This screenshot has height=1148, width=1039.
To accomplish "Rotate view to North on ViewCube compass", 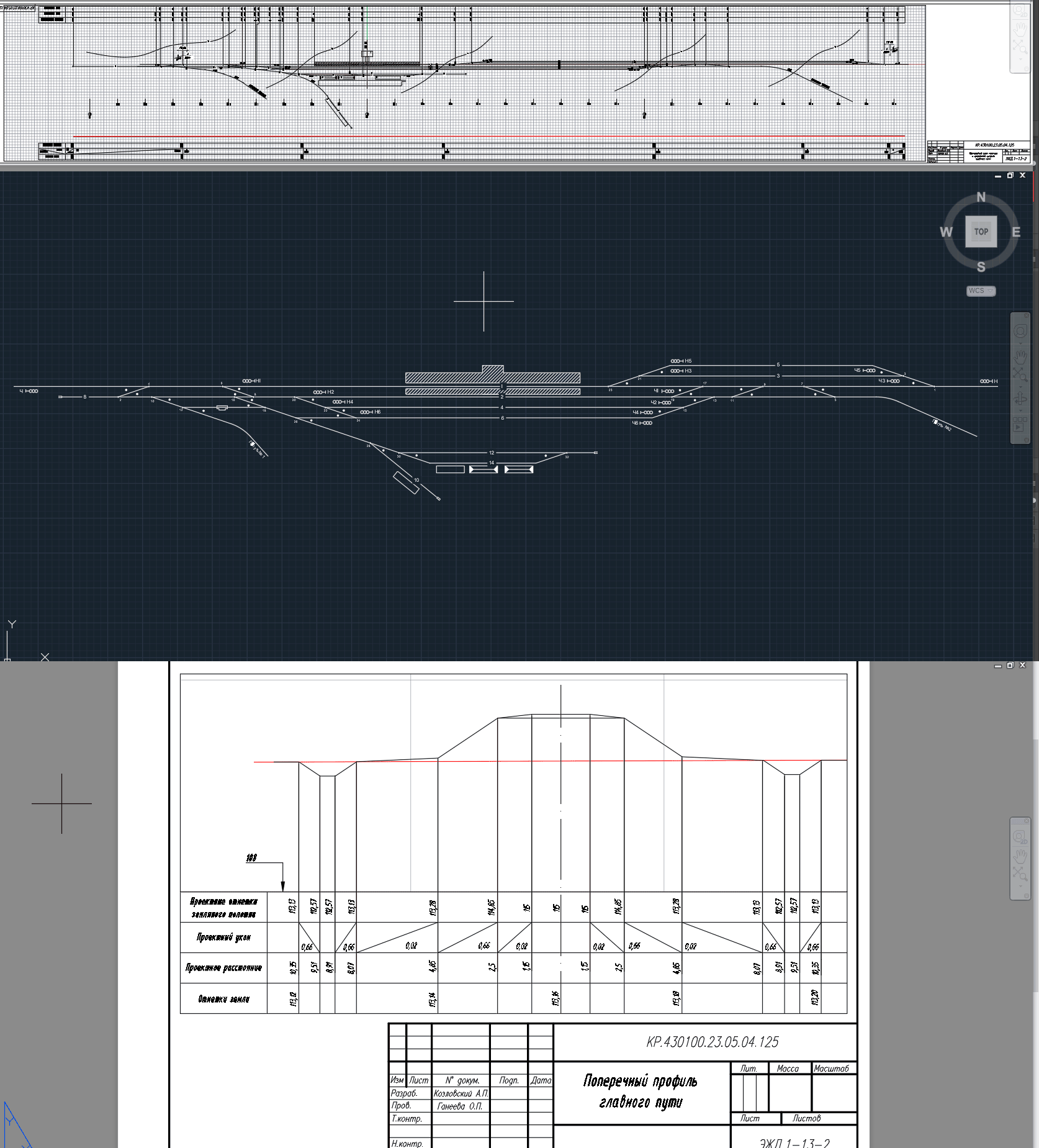I will [x=981, y=197].
